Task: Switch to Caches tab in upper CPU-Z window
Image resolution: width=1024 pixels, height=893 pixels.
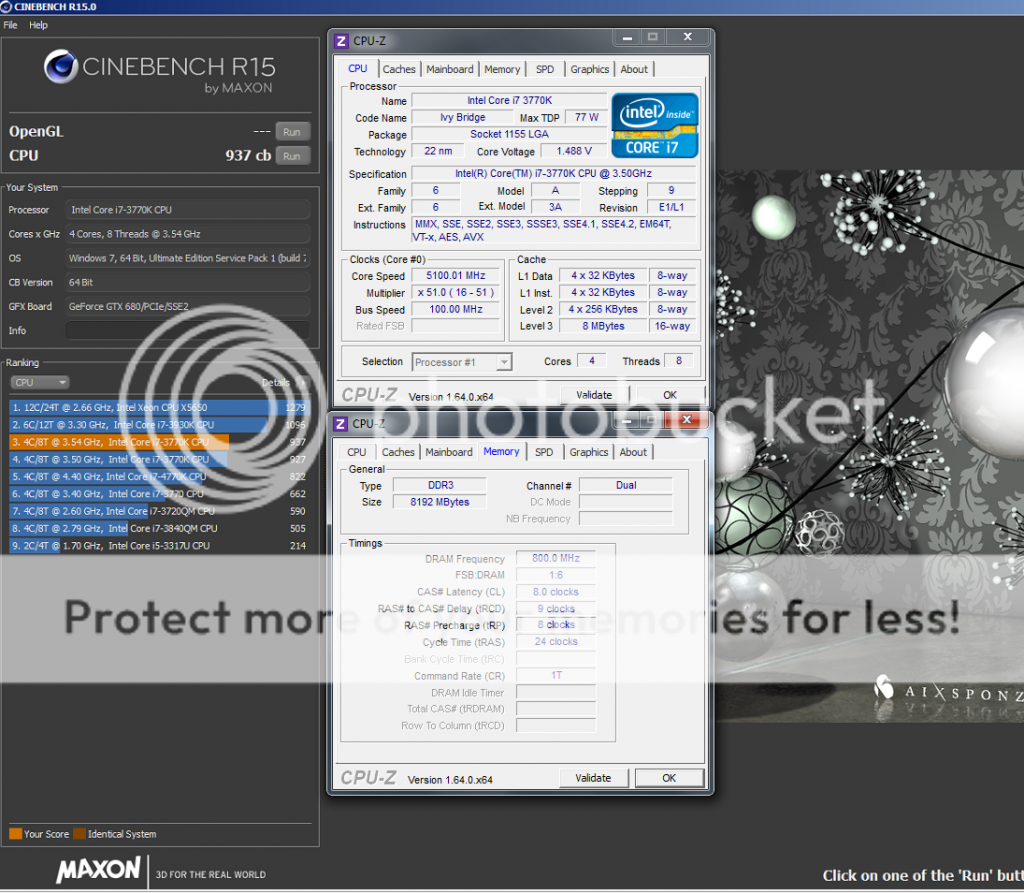Action: [399, 69]
